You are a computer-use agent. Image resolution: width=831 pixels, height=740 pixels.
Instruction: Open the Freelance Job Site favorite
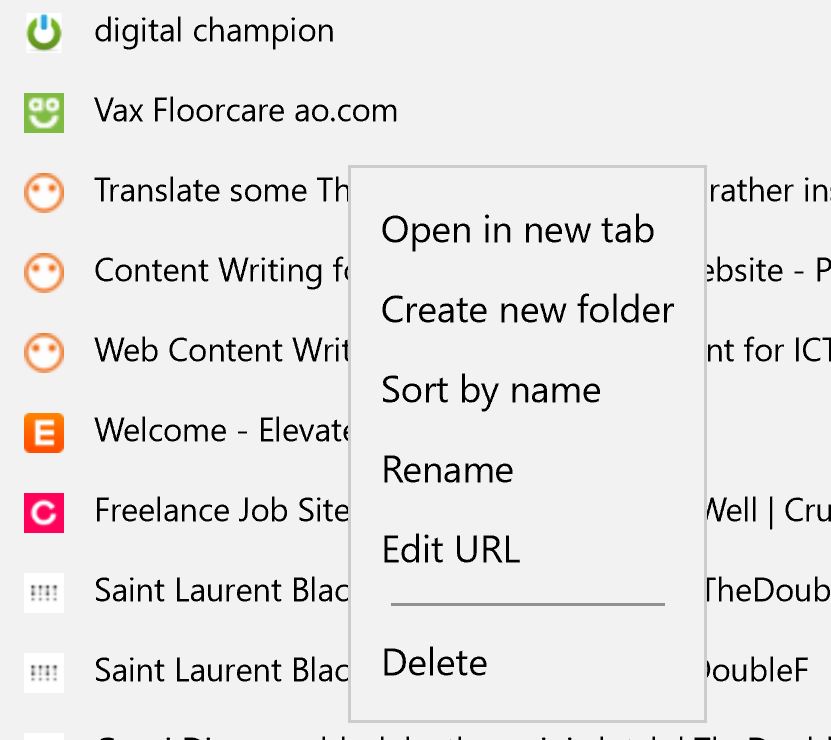point(222,510)
